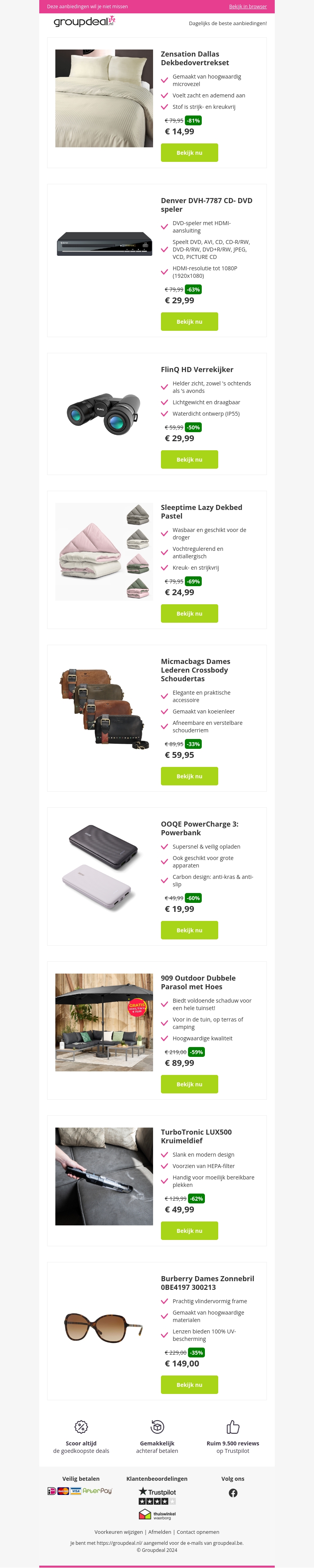
Task: Click the thumbs-up reviews icon
Action: [x=233, y=1427]
